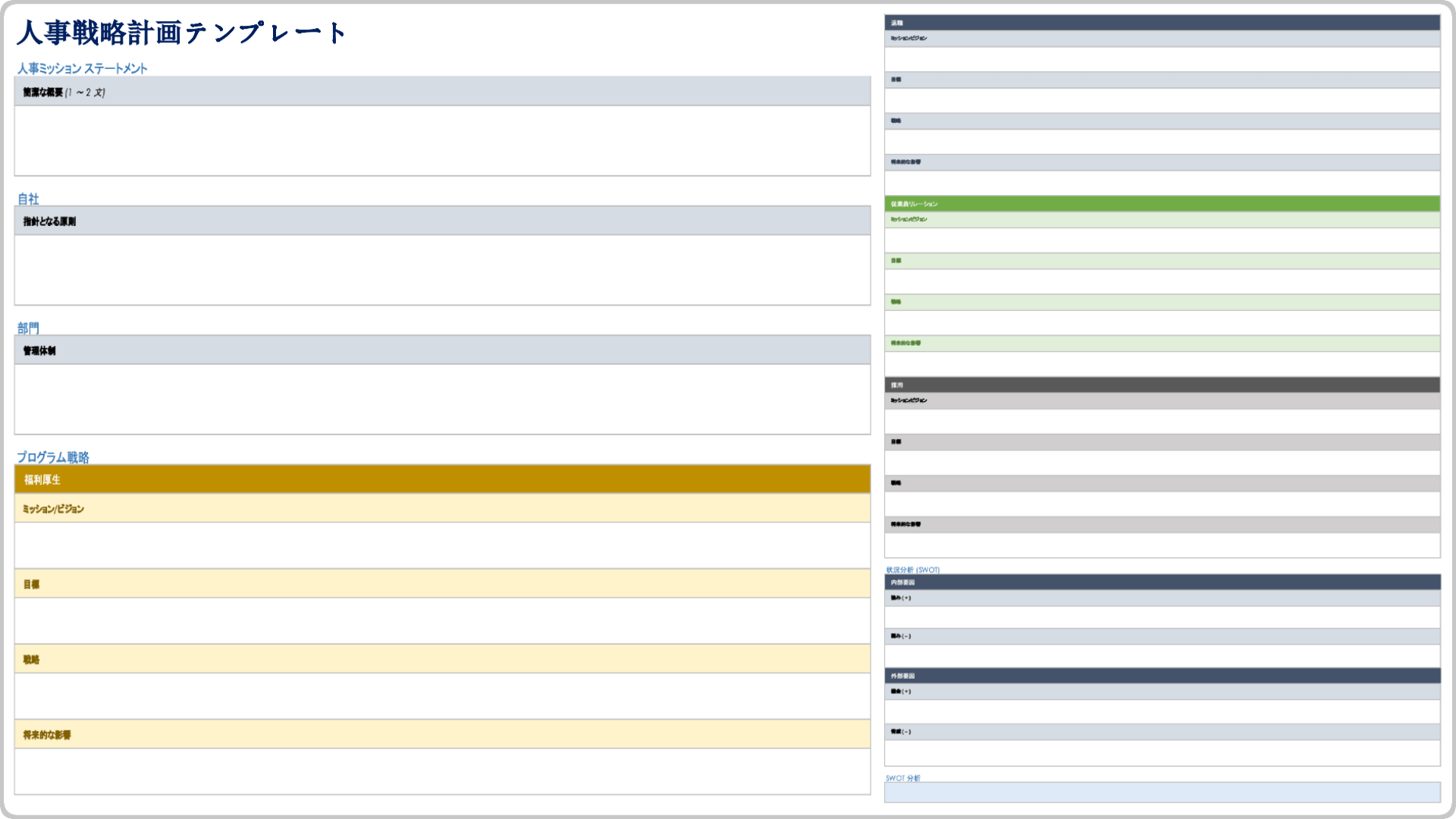Click blank field under 従業員リレーション 将来的な影響
This screenshot has width=1456, height=819.
(x=1162, y=364)
